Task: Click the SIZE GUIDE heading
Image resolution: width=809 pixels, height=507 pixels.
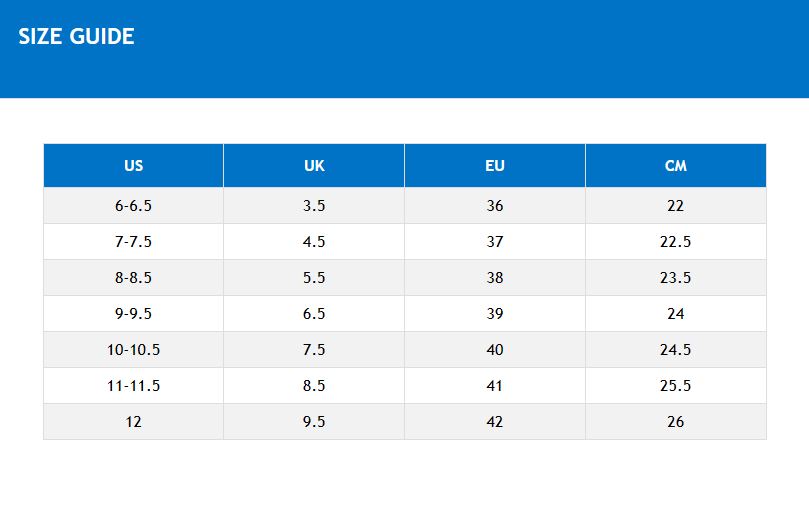Action: coord(76,37)
